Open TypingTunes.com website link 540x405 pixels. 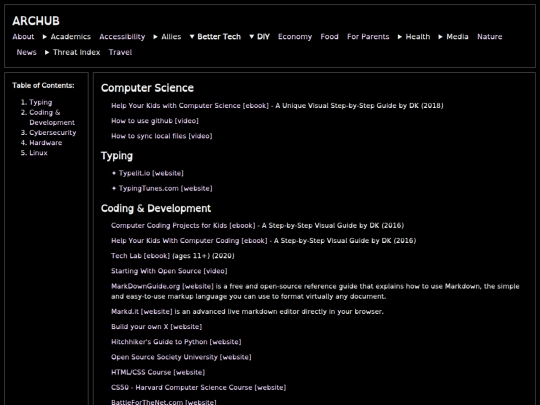pyautogui.click(x=166, y=188)
